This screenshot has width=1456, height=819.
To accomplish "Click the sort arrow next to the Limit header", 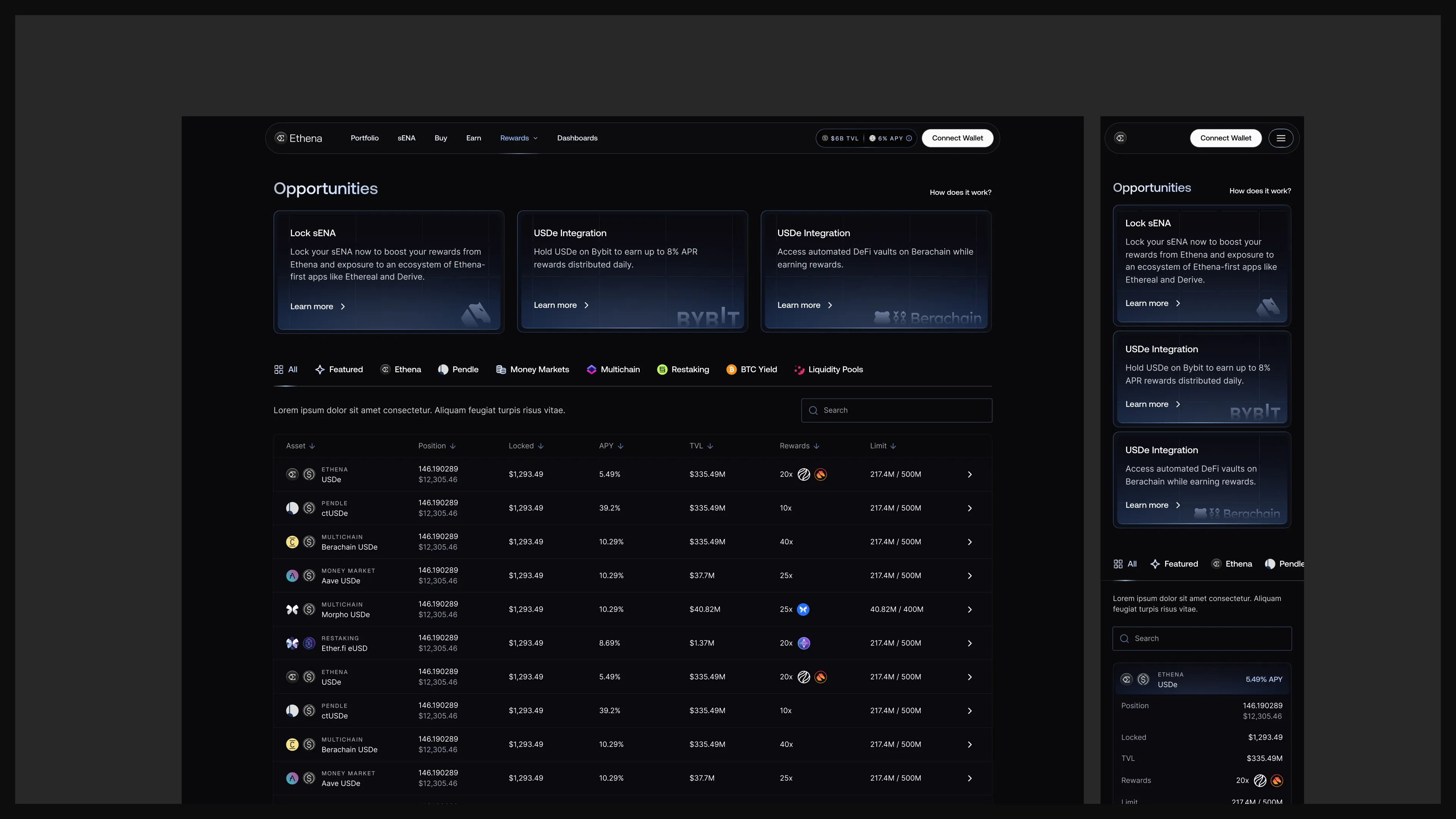I will (893, 446).
